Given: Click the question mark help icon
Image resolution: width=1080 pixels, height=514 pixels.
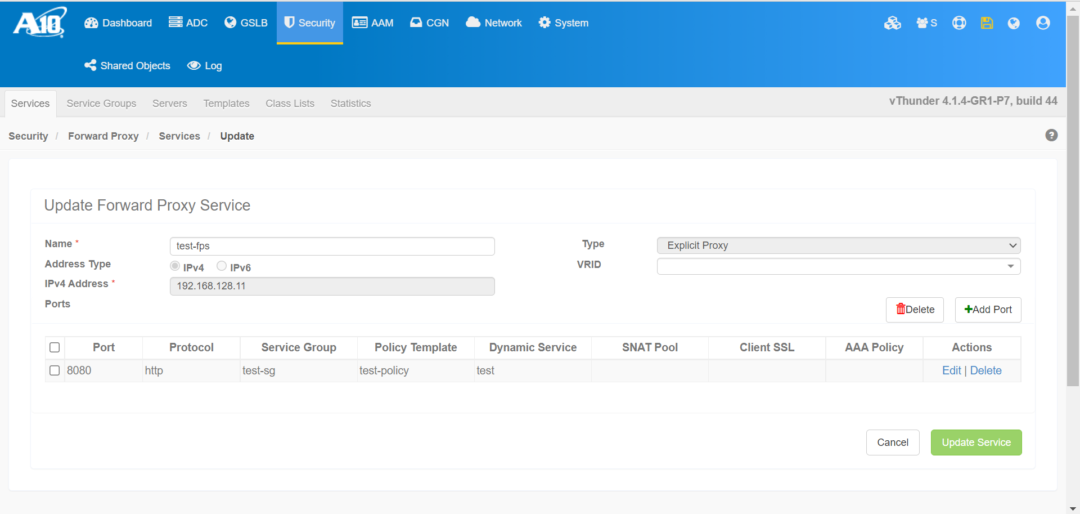Looking at the screenshot, I should 1051,135.
